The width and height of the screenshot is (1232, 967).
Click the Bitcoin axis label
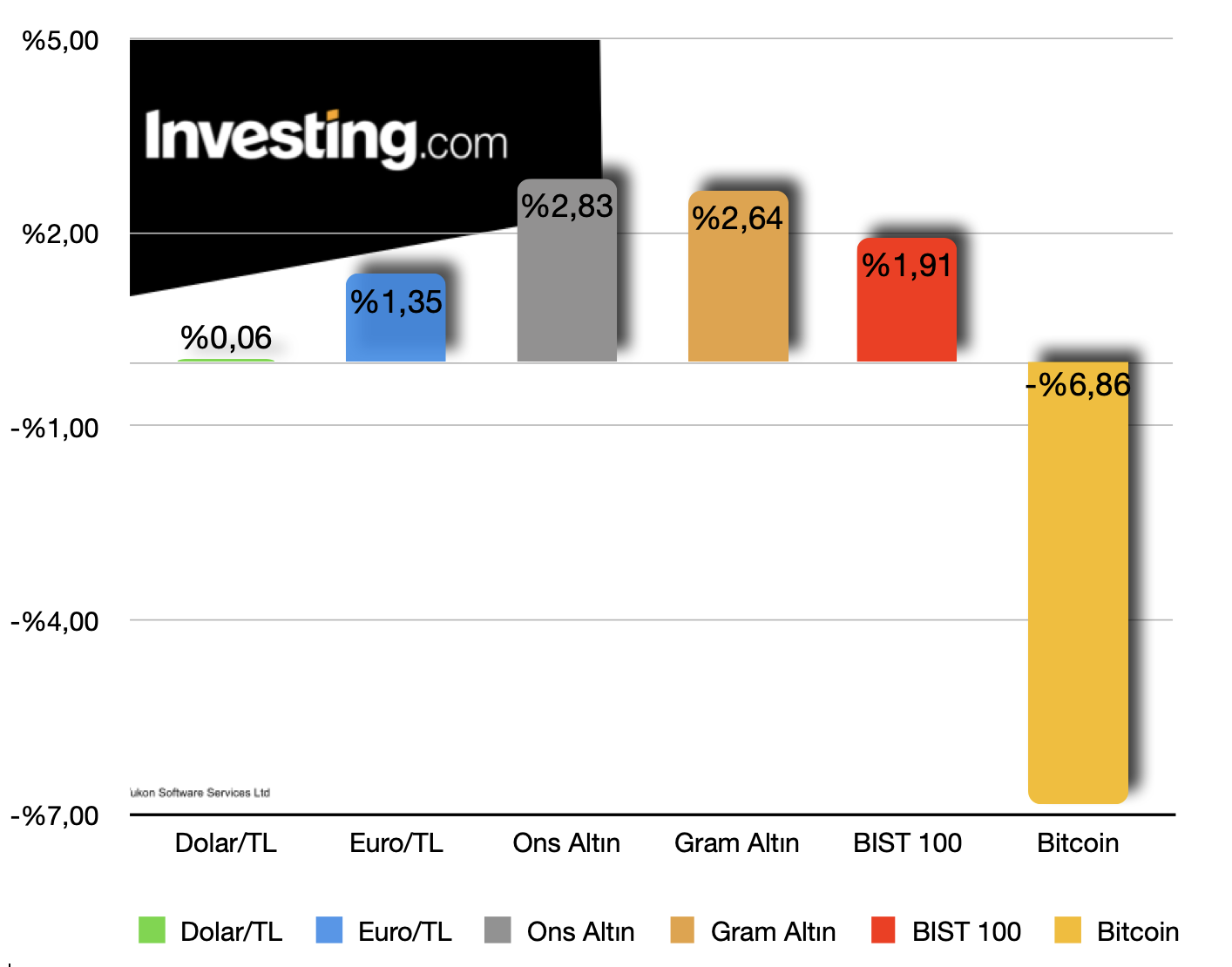pos(1078,843)
